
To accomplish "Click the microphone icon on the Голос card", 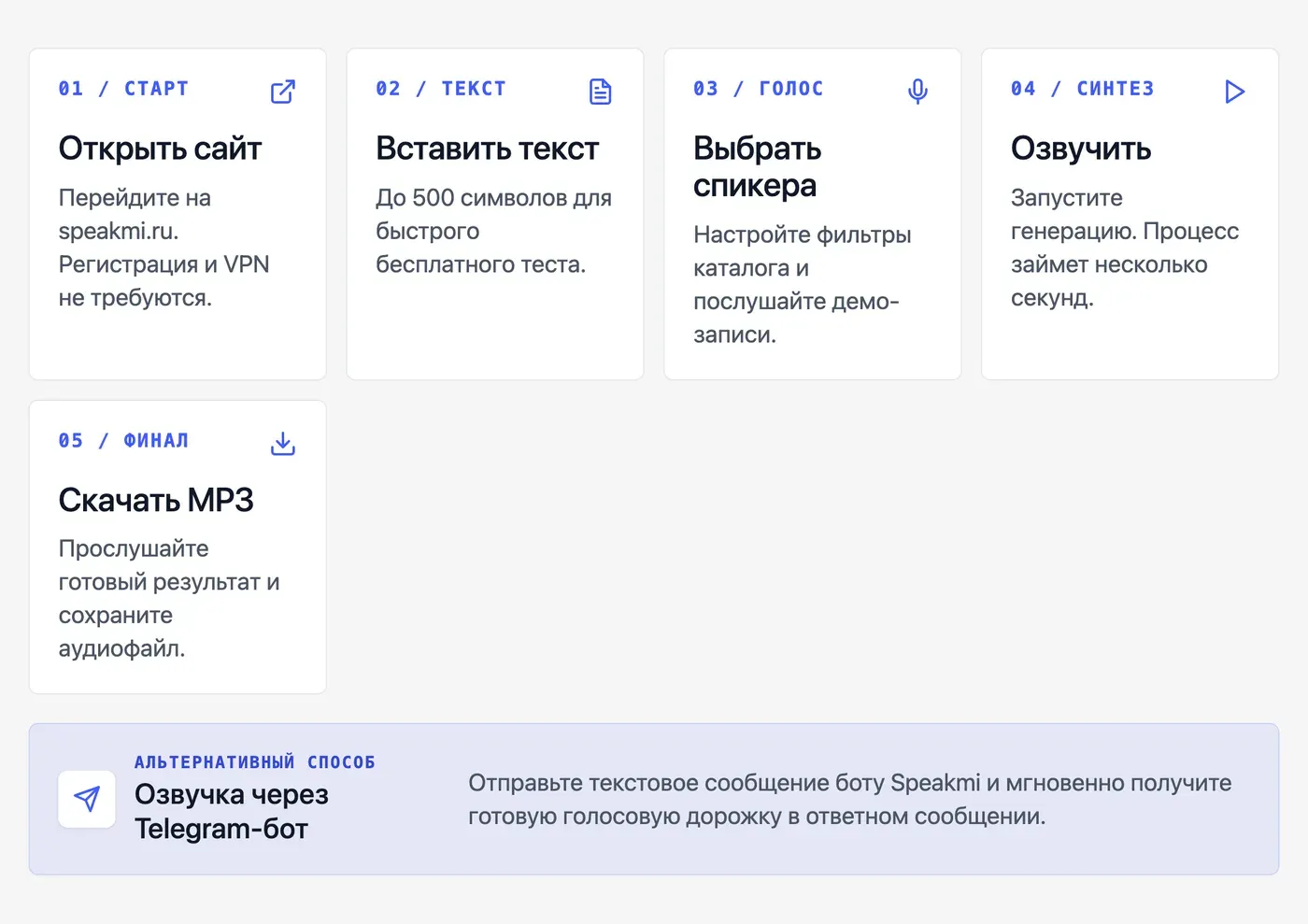I will click(918, 92).
